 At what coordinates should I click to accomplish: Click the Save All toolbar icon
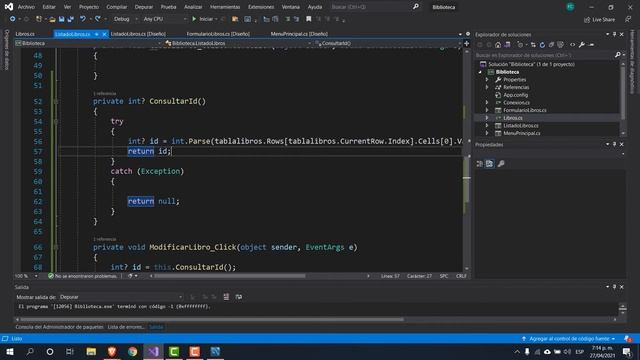click(71, 19)
